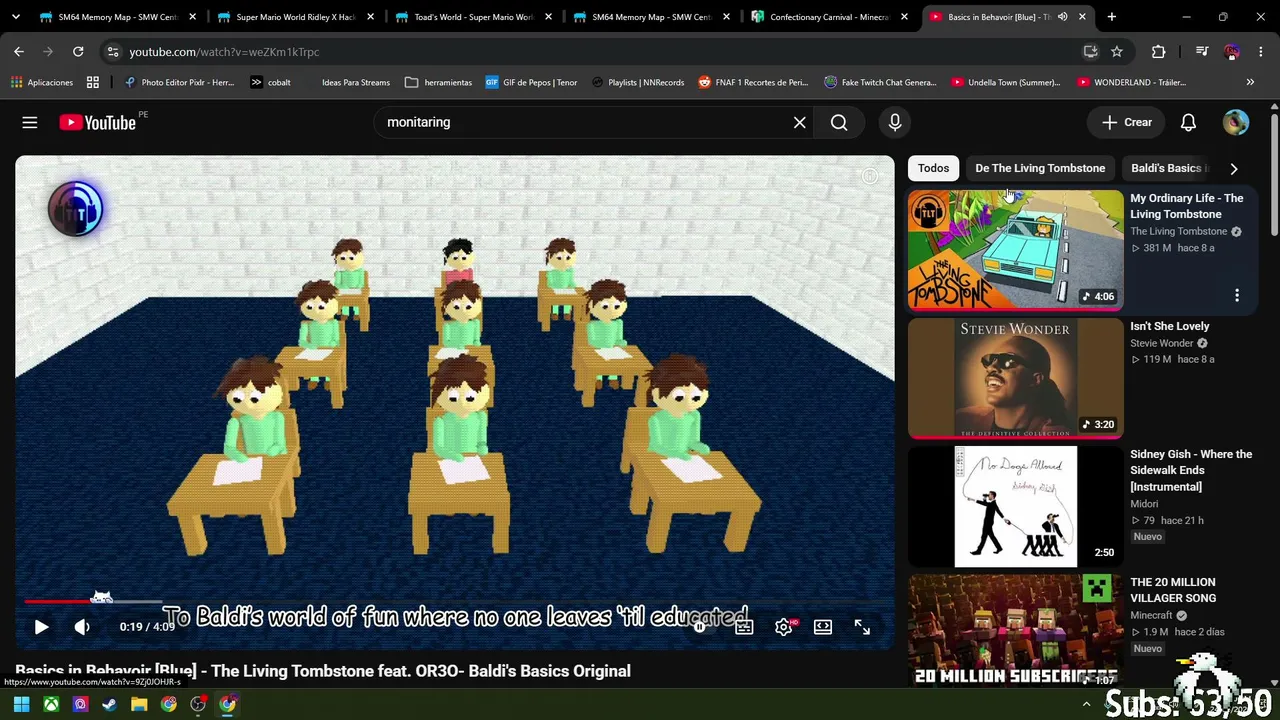This screenshot has height=720, width=1280.
Task: Enter fullscreen video mode
Action: point(862,627)
